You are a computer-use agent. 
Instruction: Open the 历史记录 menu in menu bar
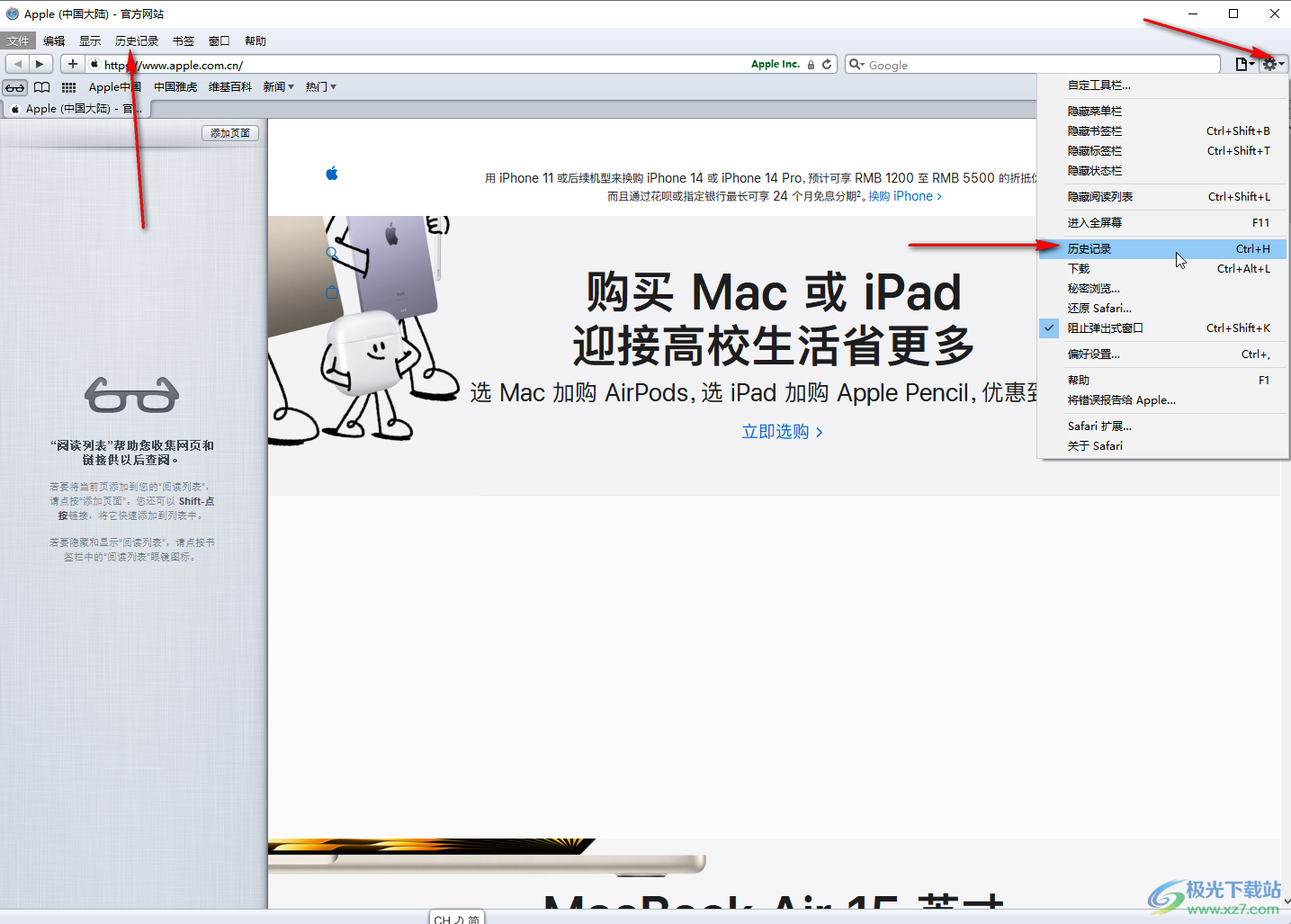tap(137, 41)
